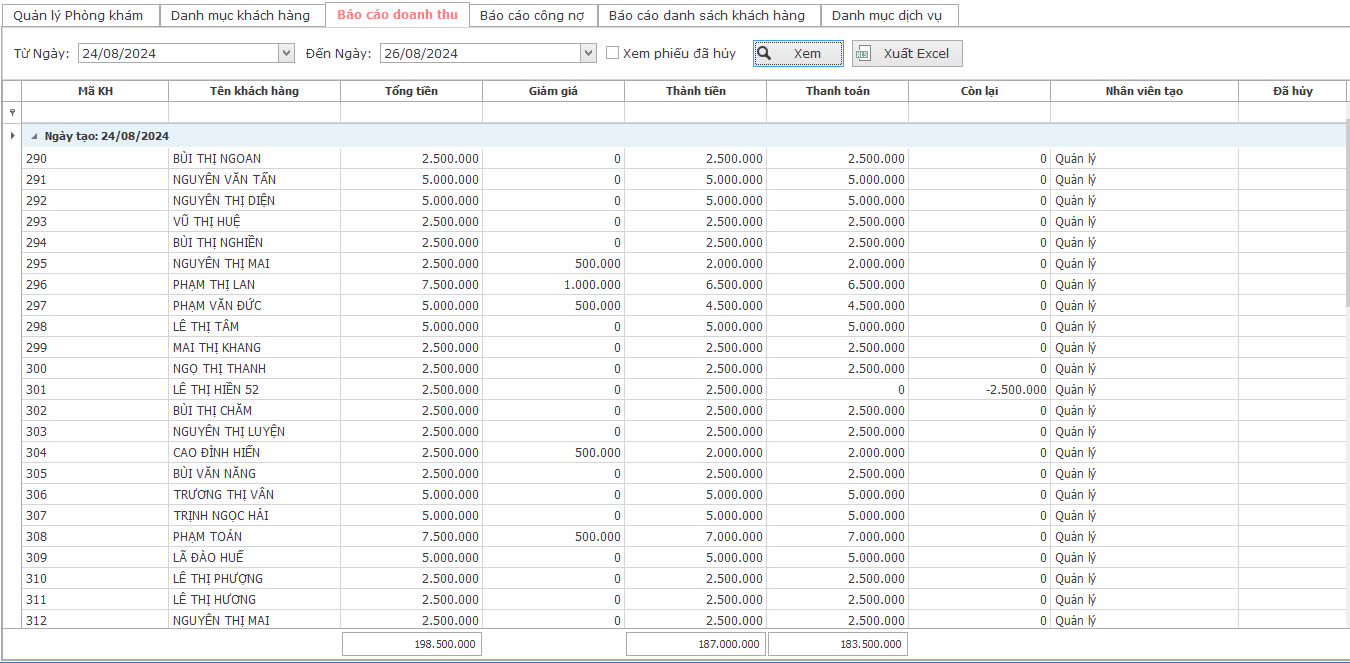This screenshot has width=1350, height=663.
Task: Open Báo cáo danh sách khách hàng tab
Action: (707, 16)
